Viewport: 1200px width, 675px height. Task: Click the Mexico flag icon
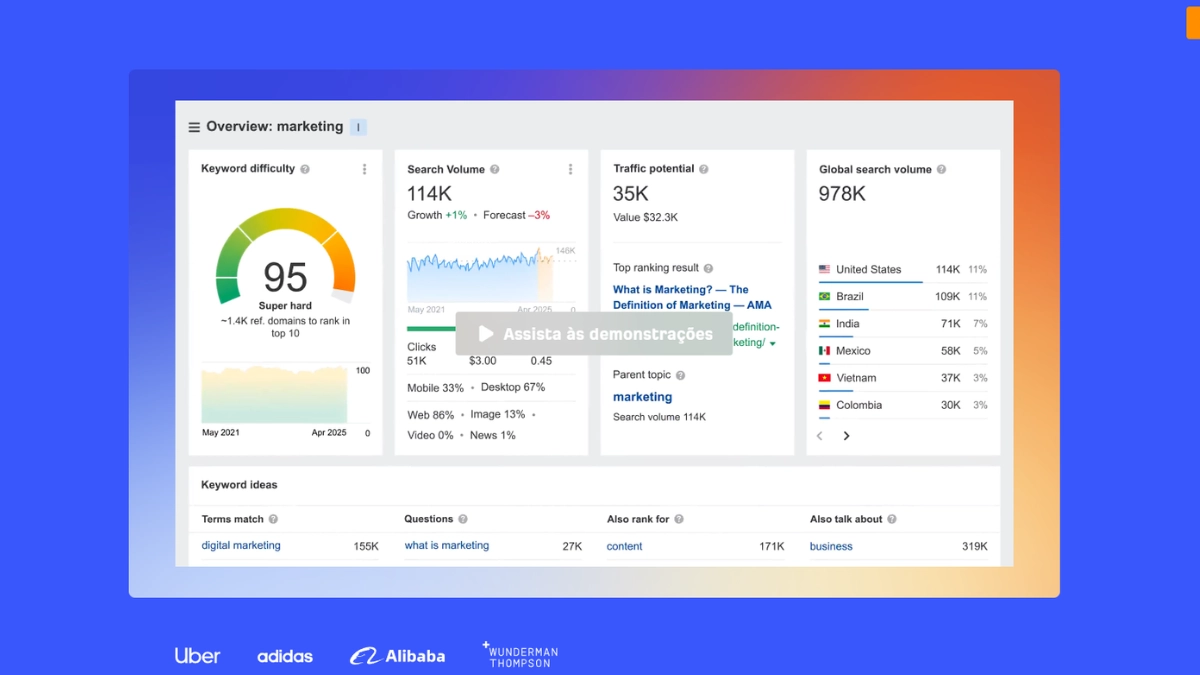tap(825, 351)
